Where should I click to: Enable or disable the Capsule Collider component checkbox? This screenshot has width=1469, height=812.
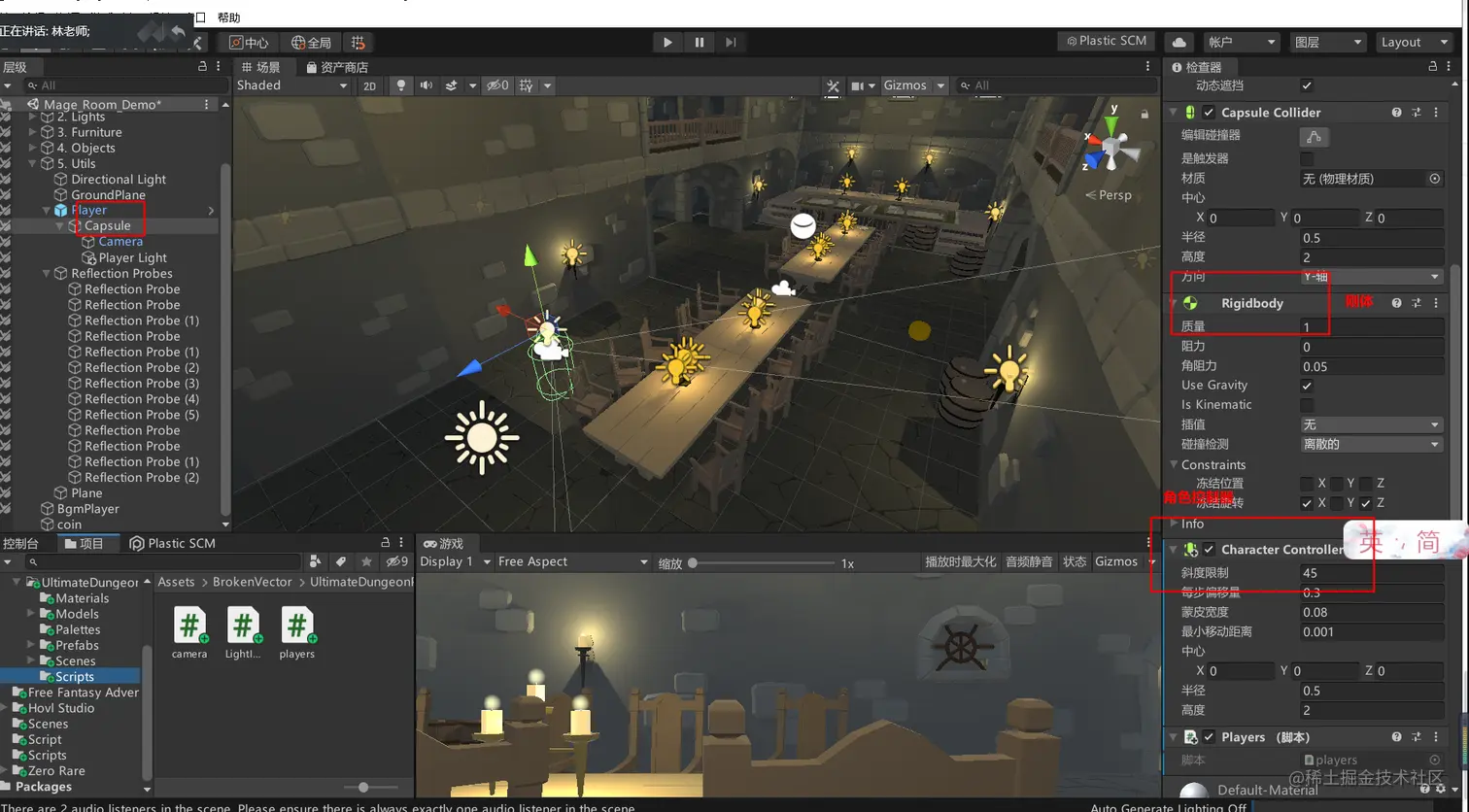pyautogui.click(x=1209, y=113)
